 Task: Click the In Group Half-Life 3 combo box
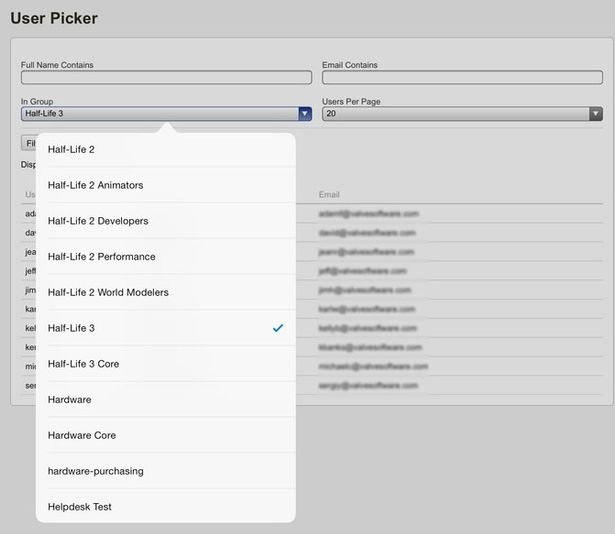[x=166, y=114]
